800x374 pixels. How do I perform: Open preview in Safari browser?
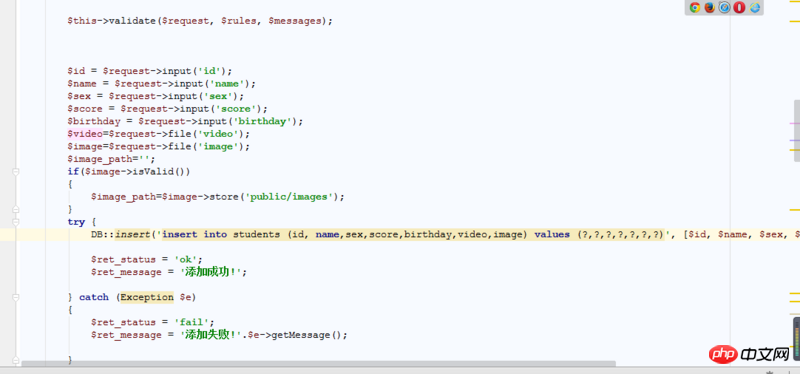pyautogui.click(x=724, y=7)
